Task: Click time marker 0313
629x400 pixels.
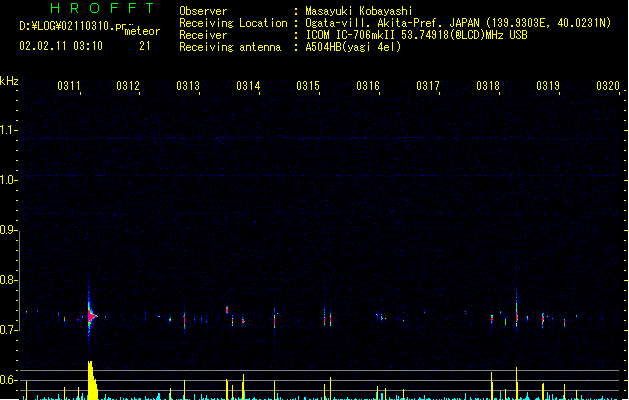Action: (x=188, y=86)
